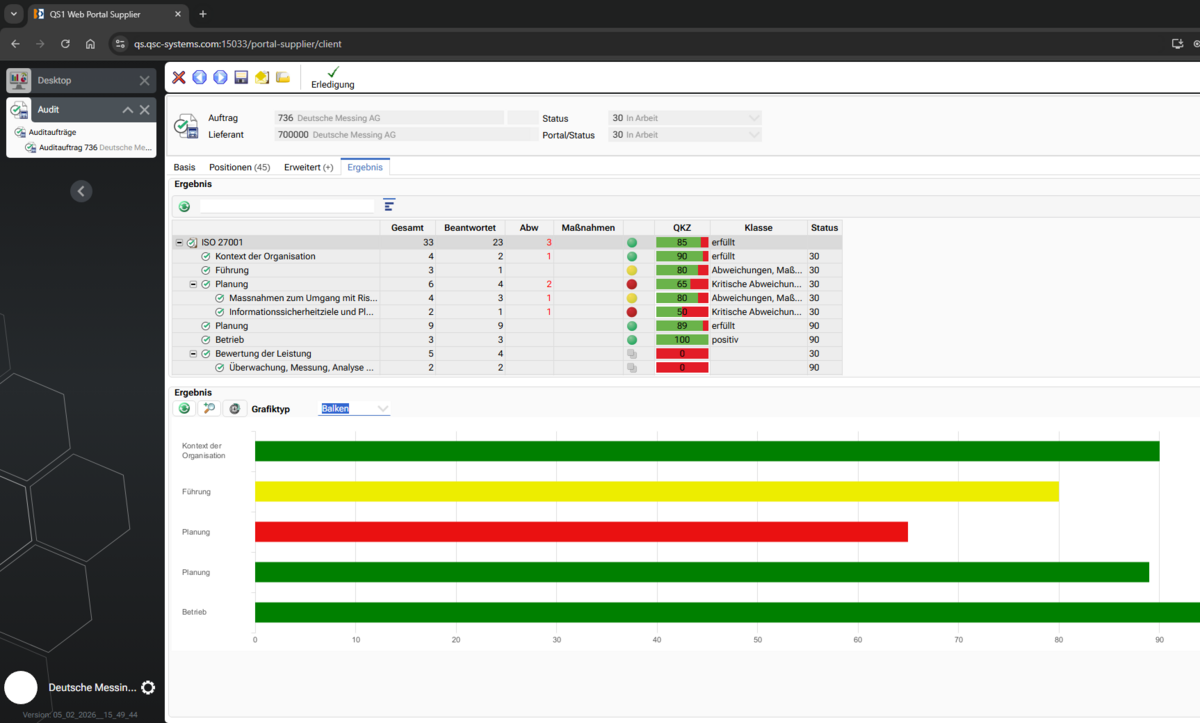
Task: Click the blue filter lines icon
Action: click(389, 205)
